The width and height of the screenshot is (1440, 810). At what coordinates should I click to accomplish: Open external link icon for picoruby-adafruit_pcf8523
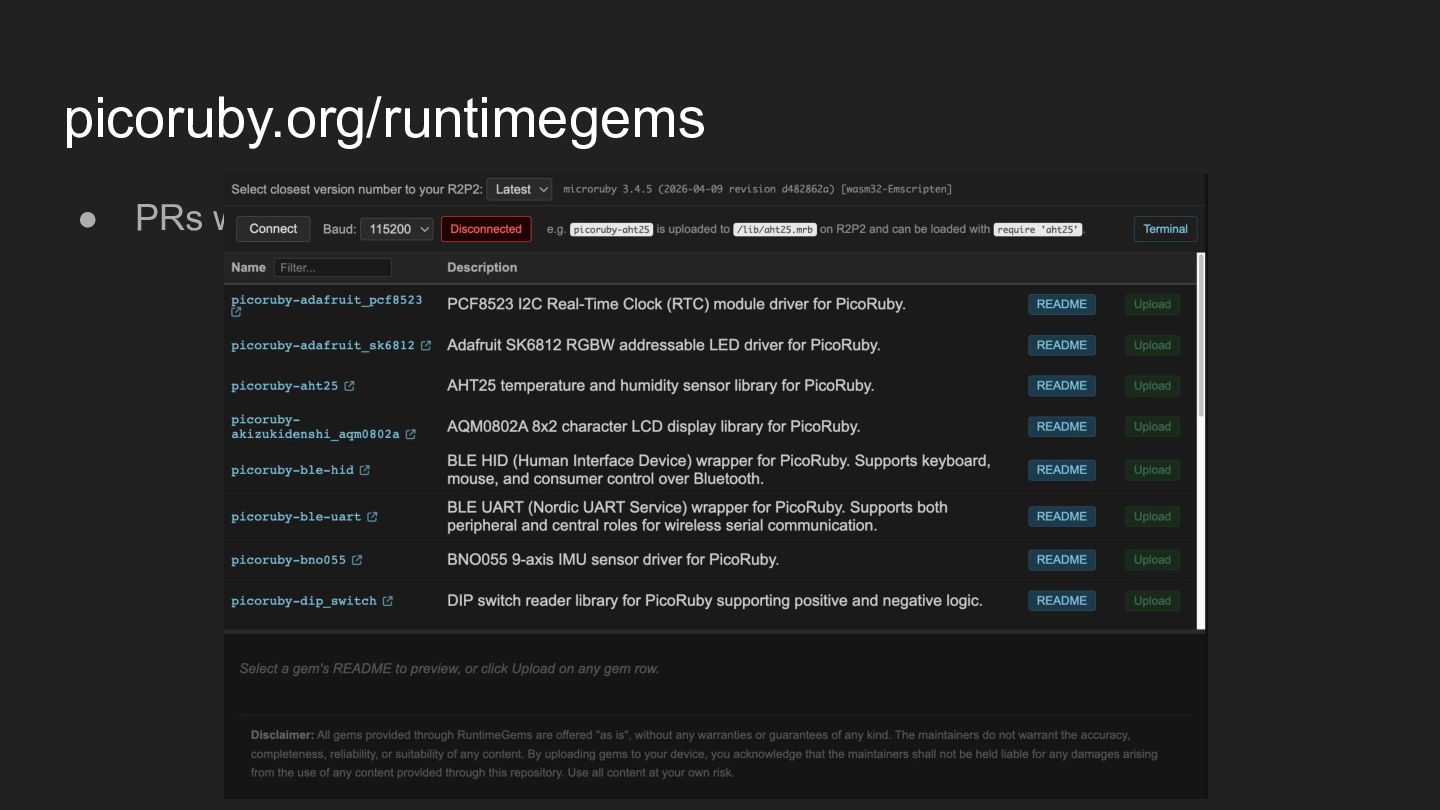pyautogui.click(x=236, y=312)
